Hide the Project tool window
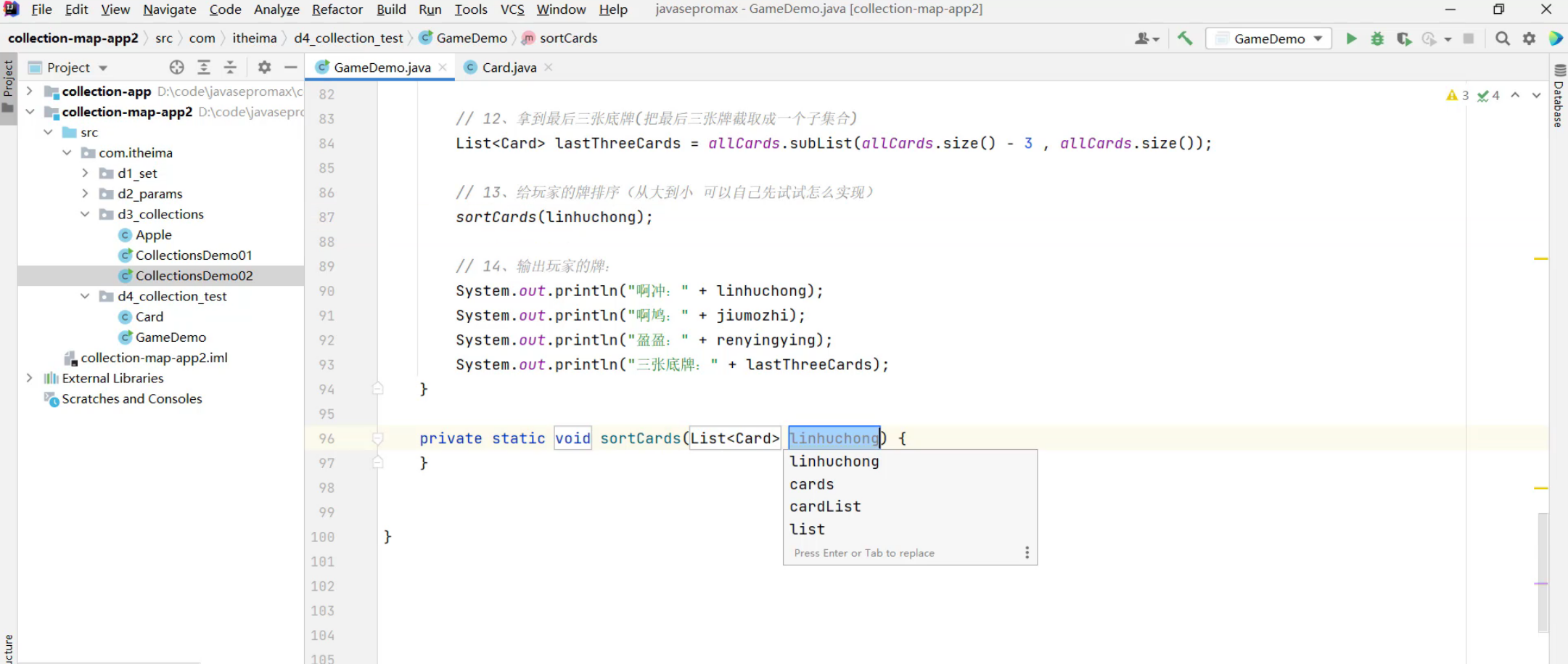Screen dimensions: 1568x664 coord(291,67)
